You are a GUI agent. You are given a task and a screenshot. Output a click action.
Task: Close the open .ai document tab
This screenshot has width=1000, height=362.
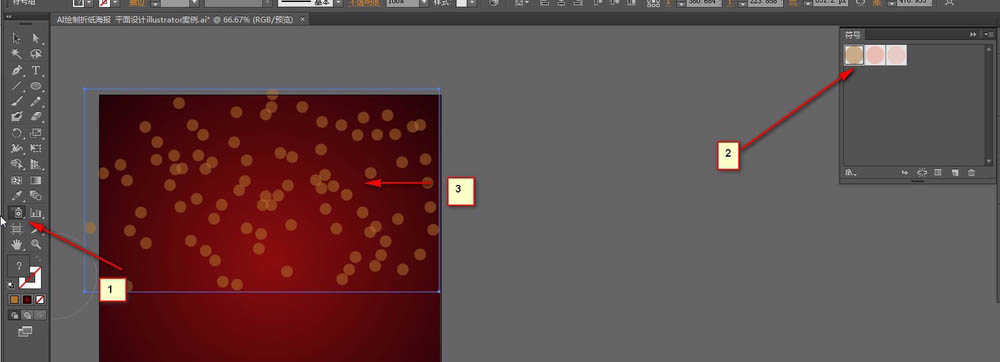(x=302, y=20)
